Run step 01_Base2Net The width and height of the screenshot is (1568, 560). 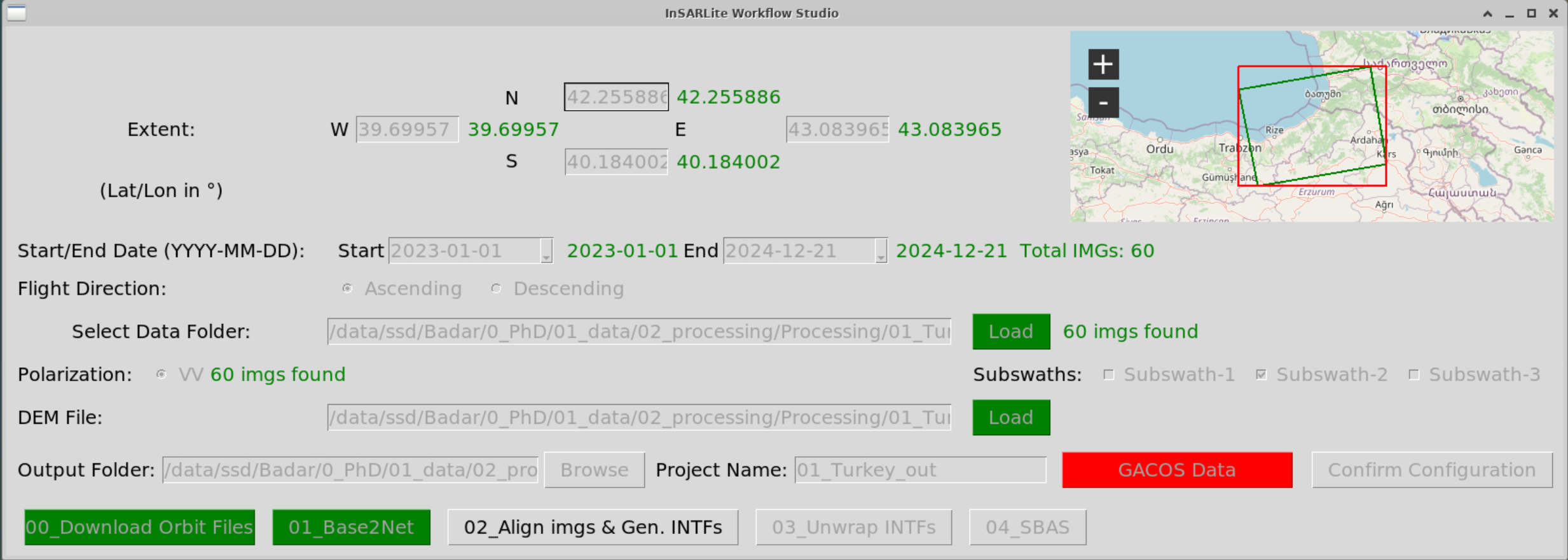tap(352, 528)
